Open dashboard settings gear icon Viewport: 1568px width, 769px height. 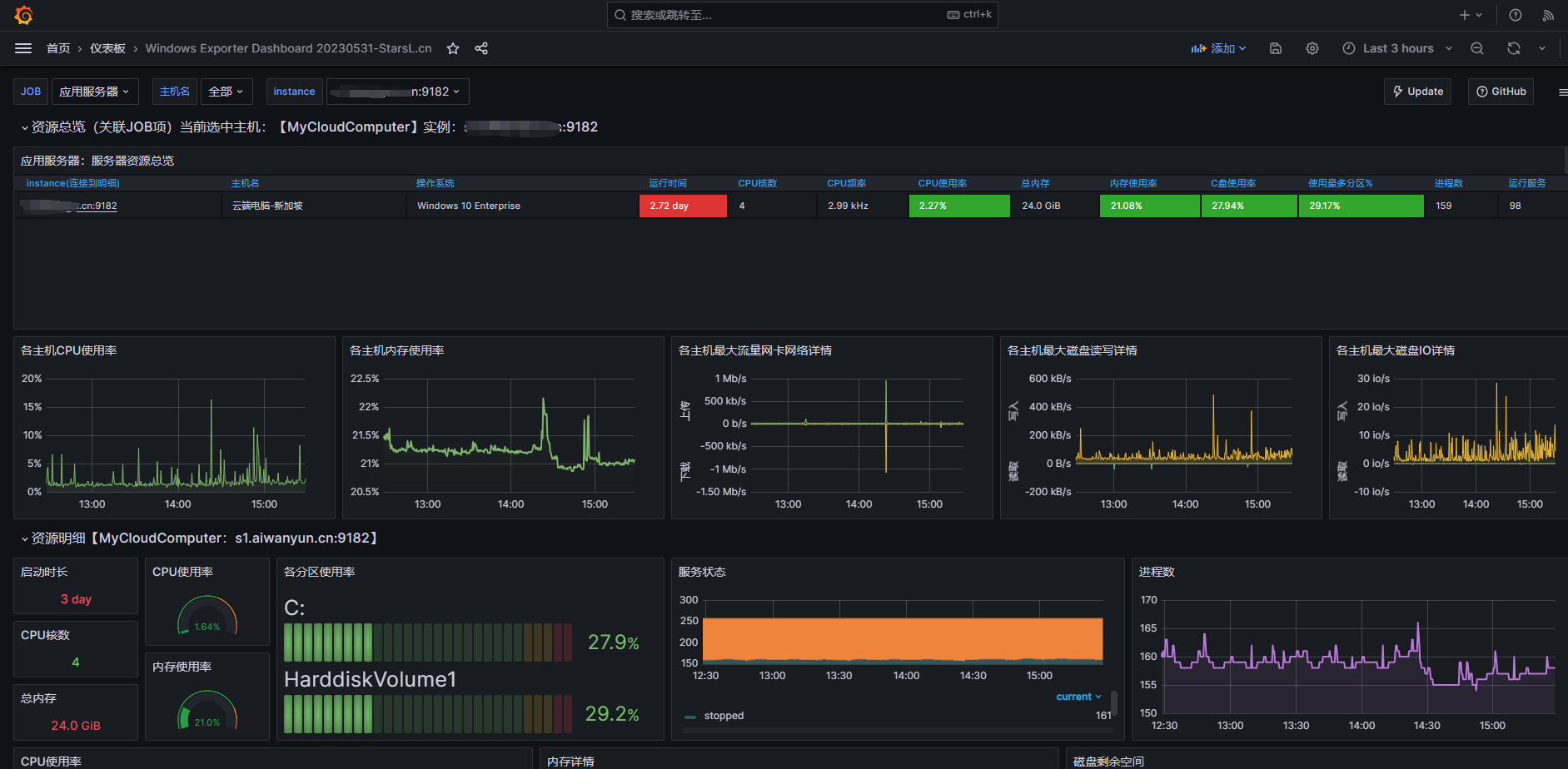[1312, 48]
